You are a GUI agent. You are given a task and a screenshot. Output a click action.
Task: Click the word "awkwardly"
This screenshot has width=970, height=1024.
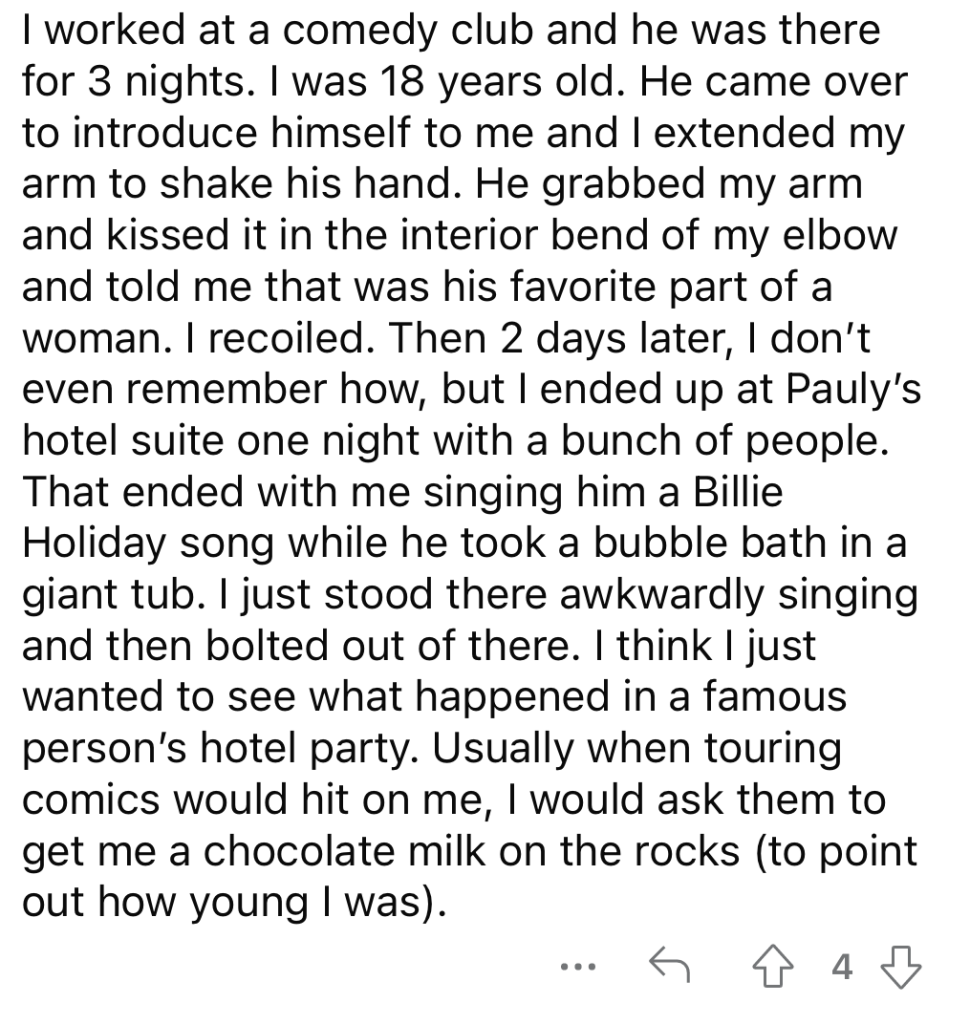662,595
